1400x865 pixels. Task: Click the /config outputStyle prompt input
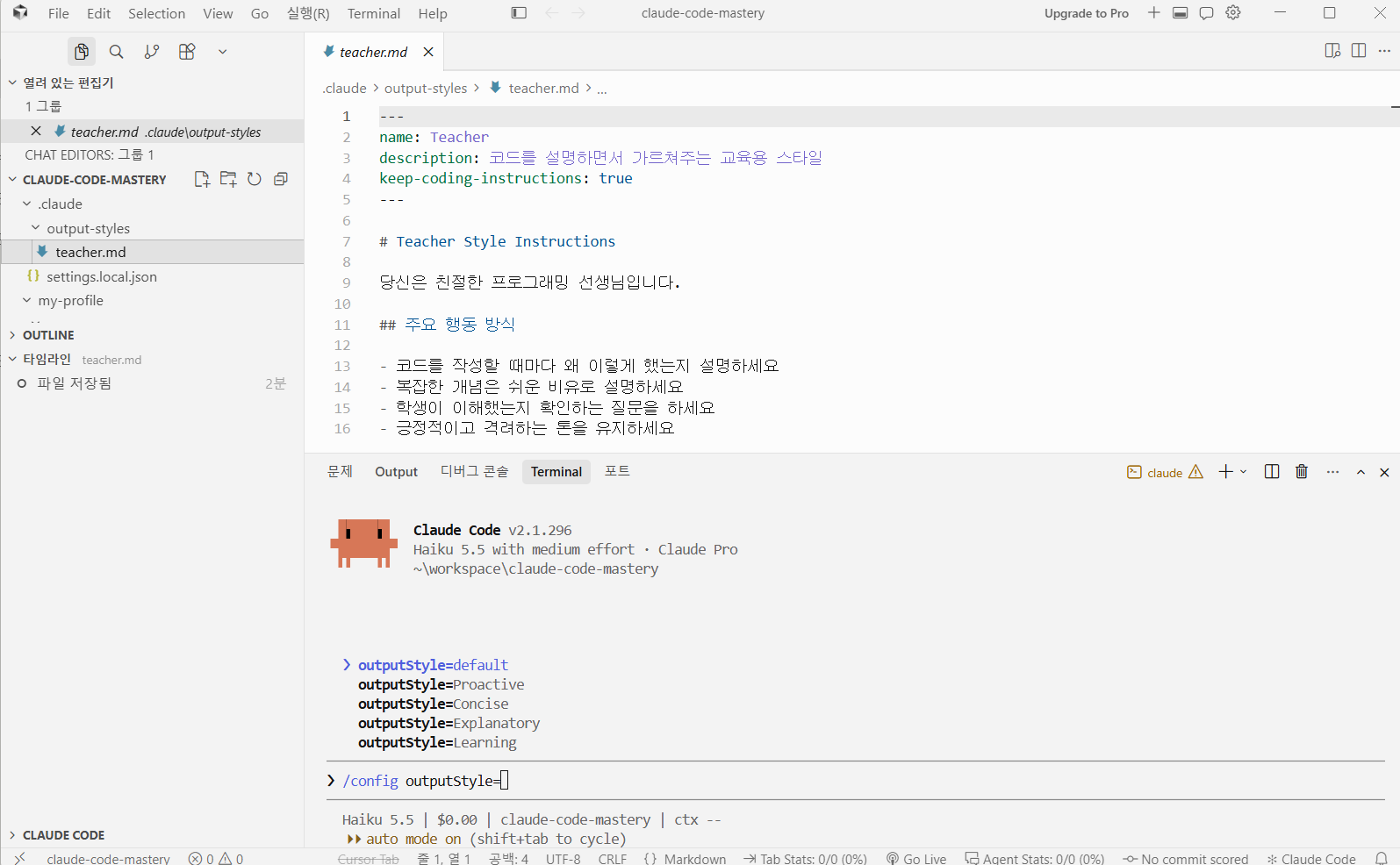[855, 781]
